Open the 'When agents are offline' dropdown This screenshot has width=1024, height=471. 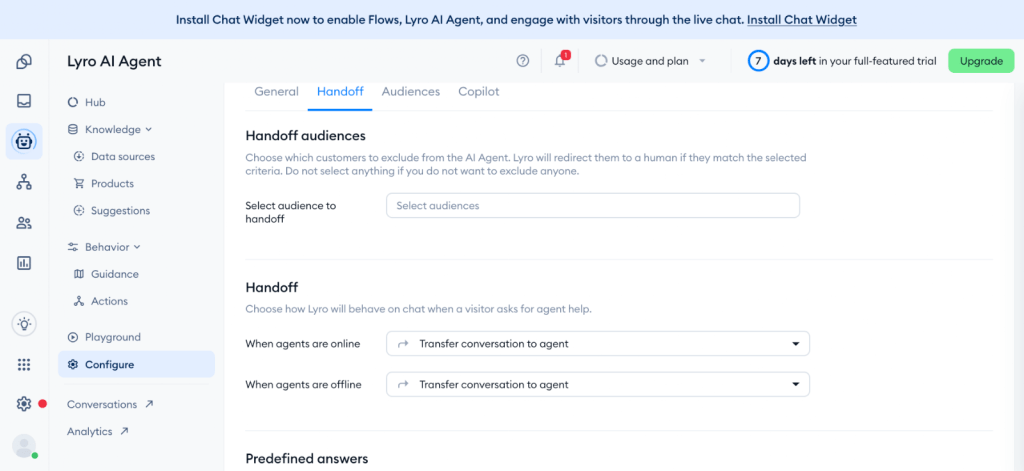pos(597,384)
